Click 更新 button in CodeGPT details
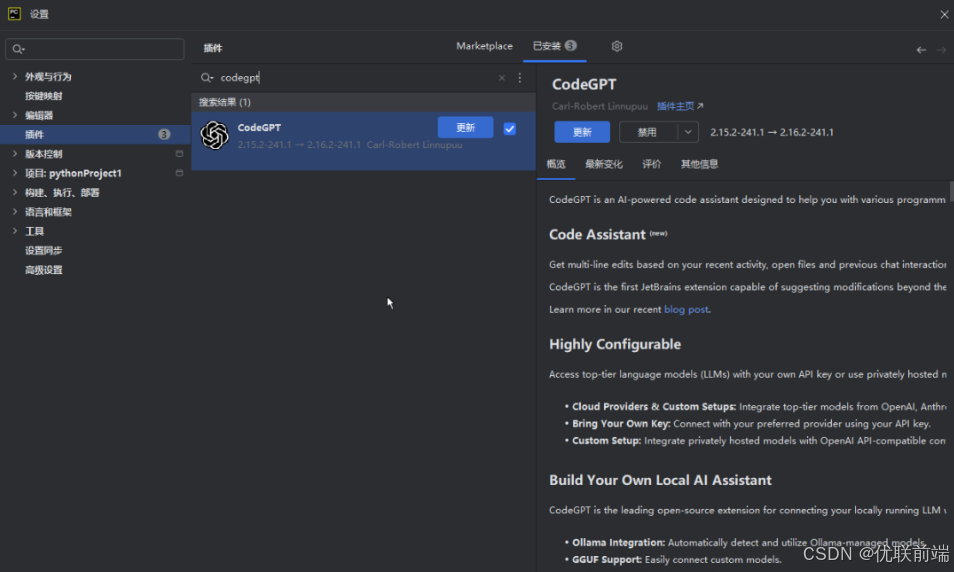 582,132
